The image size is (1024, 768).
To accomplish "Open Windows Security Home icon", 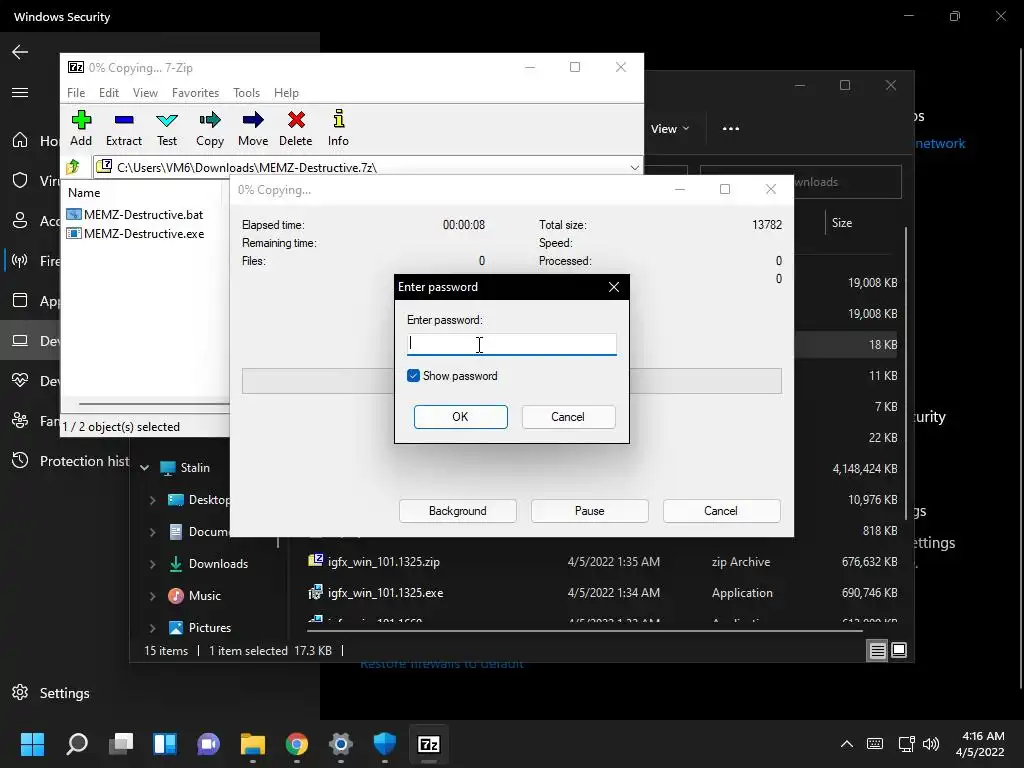I will [20, 140].
